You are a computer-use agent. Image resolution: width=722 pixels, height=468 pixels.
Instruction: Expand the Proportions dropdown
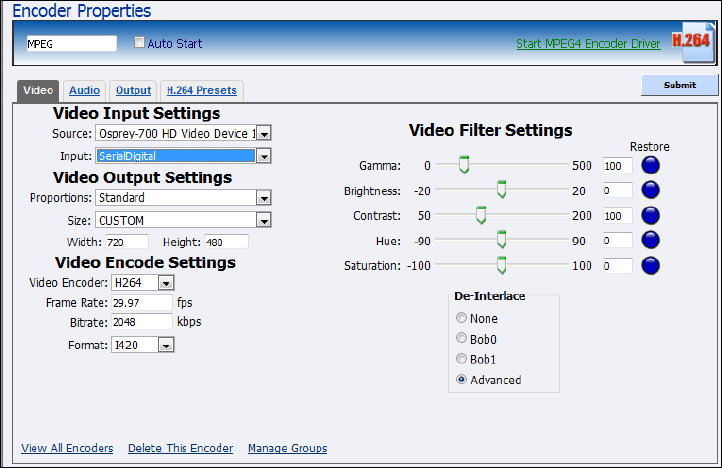click(x=264, y=198)
